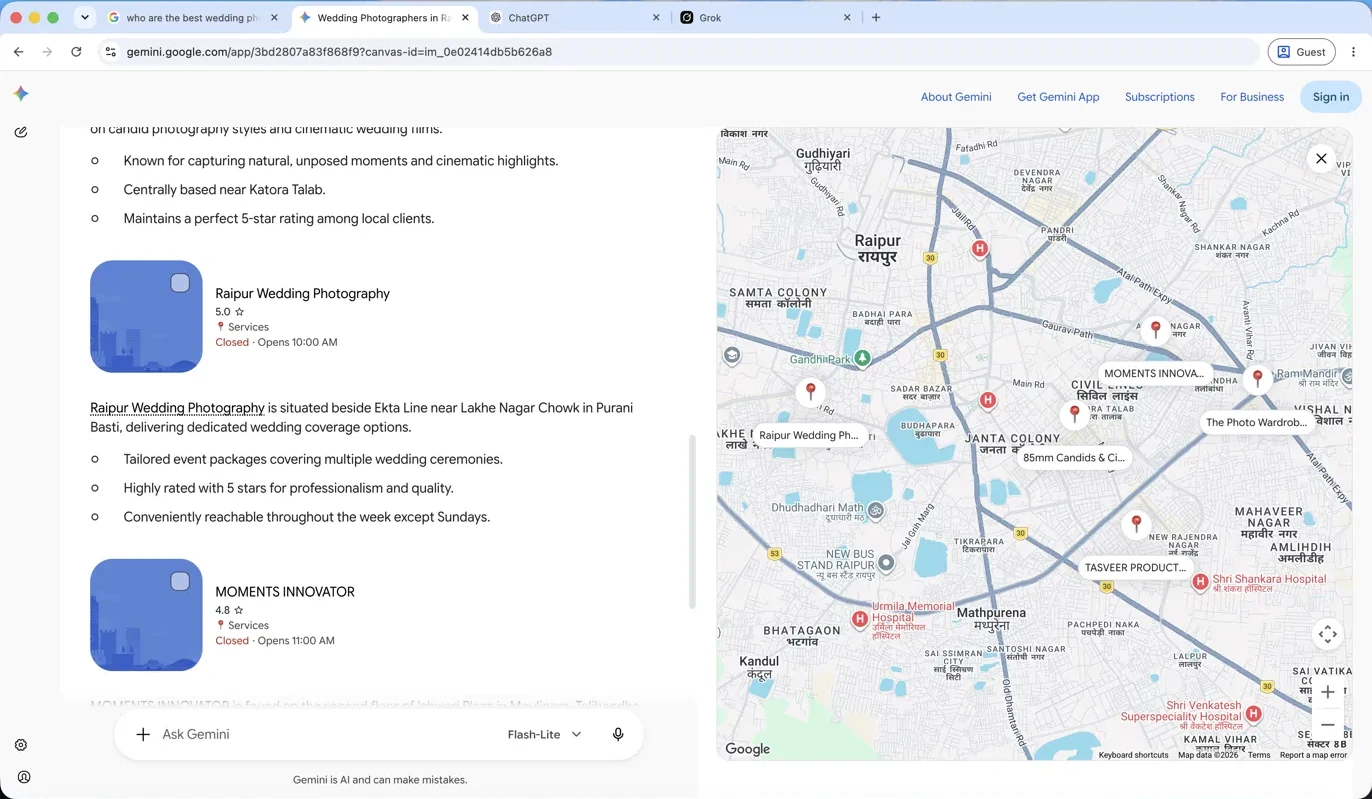Click the browser address bar
Viewport: 1372px width, 799px height.
pos(680,52)
